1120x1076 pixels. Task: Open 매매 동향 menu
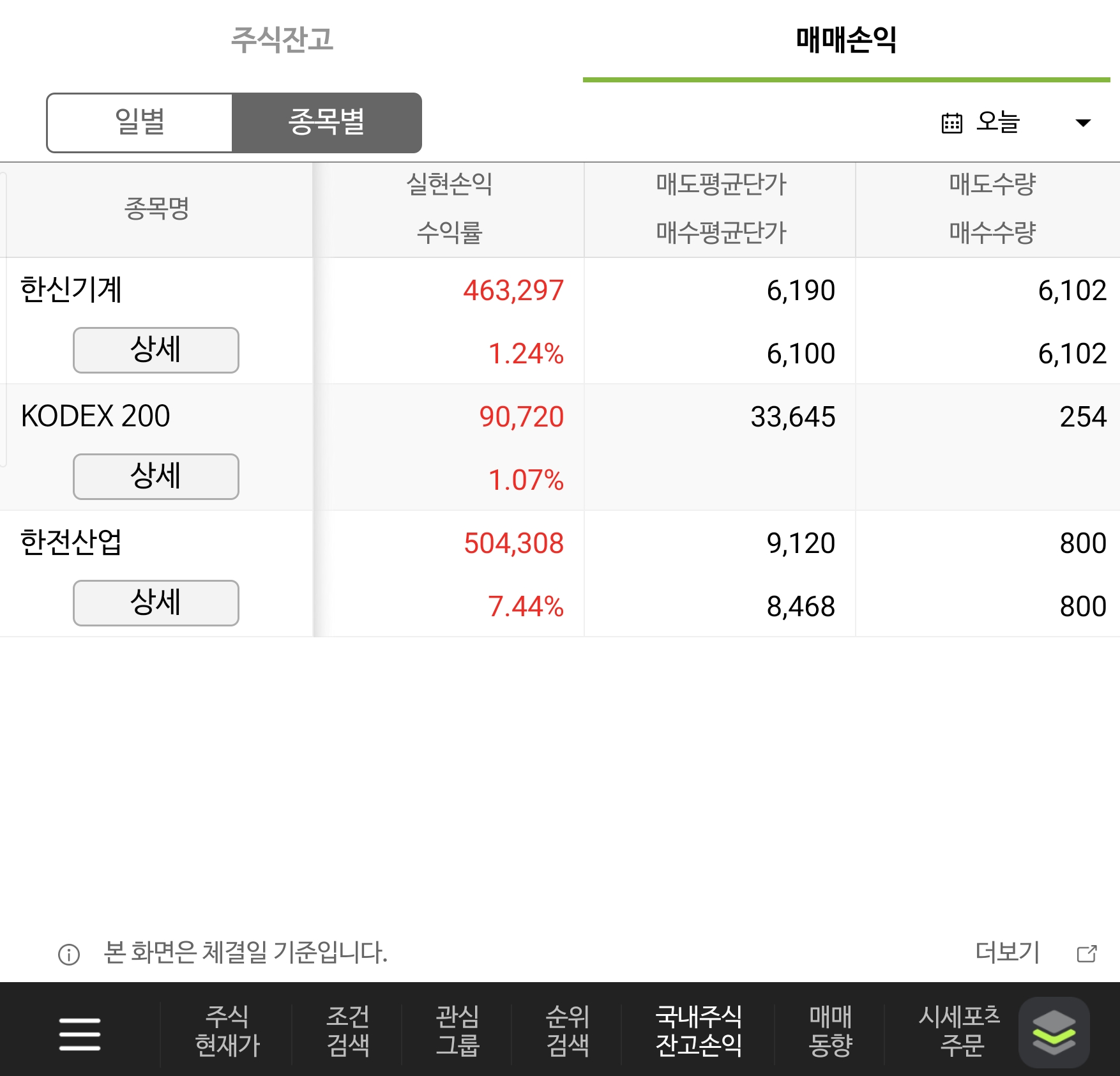830,1031
